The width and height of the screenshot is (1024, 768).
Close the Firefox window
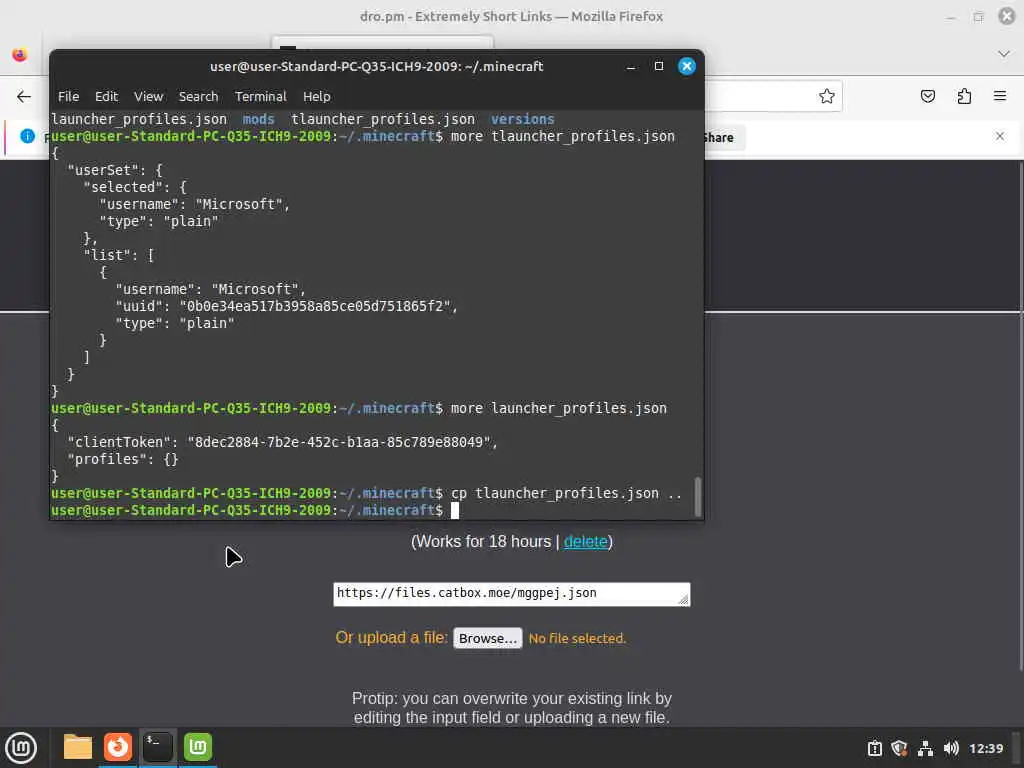pos(1007,16)
